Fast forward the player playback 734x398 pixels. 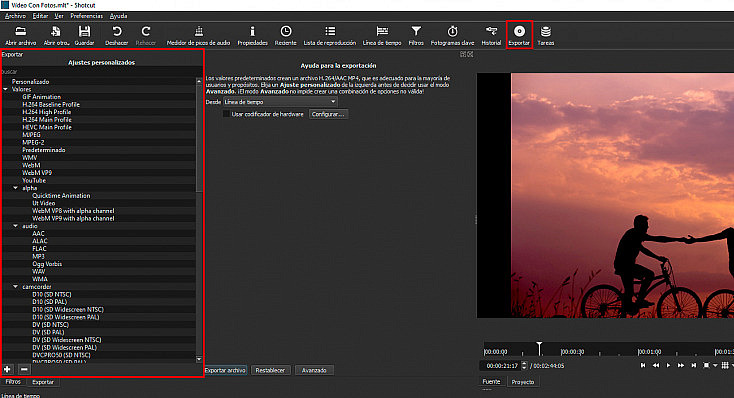point(681,365)
